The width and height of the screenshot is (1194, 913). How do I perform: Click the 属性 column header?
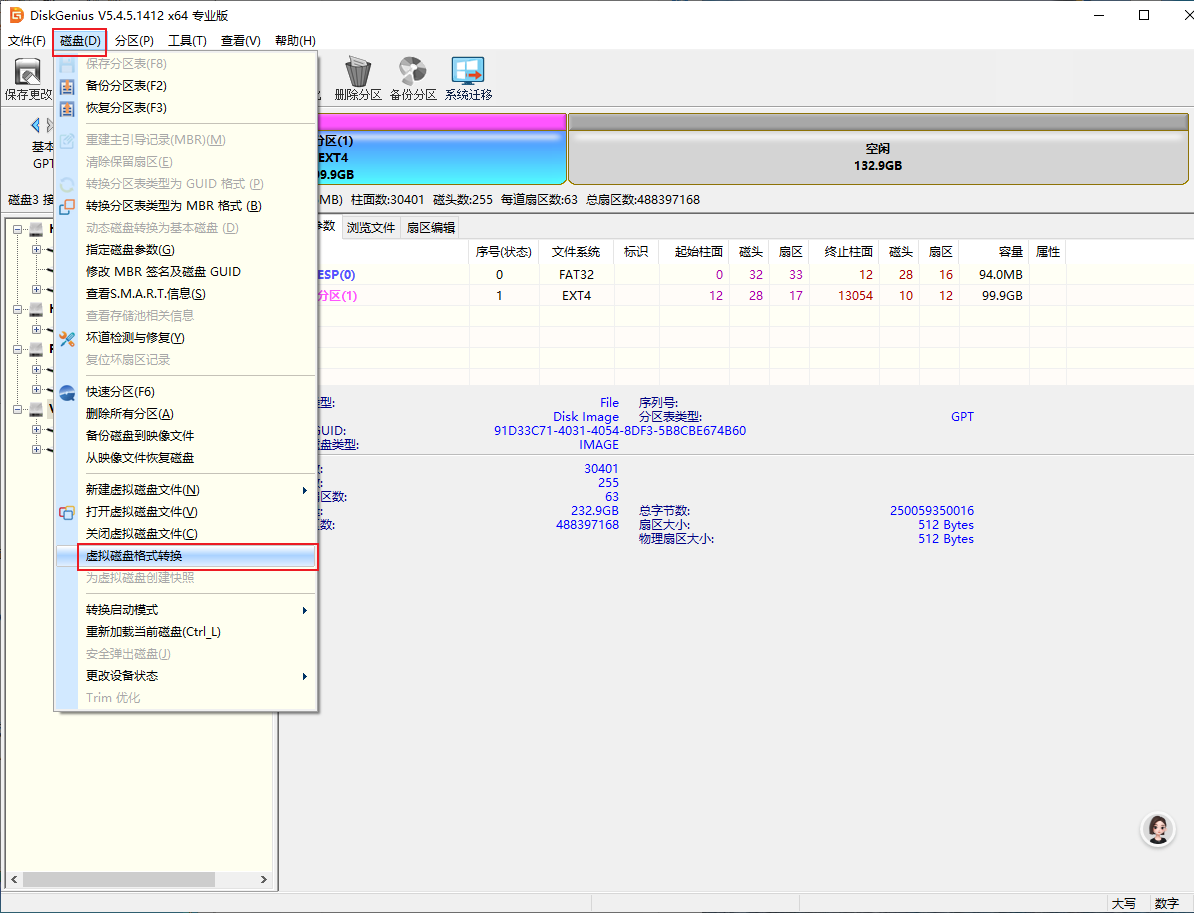click(1048, 252)
